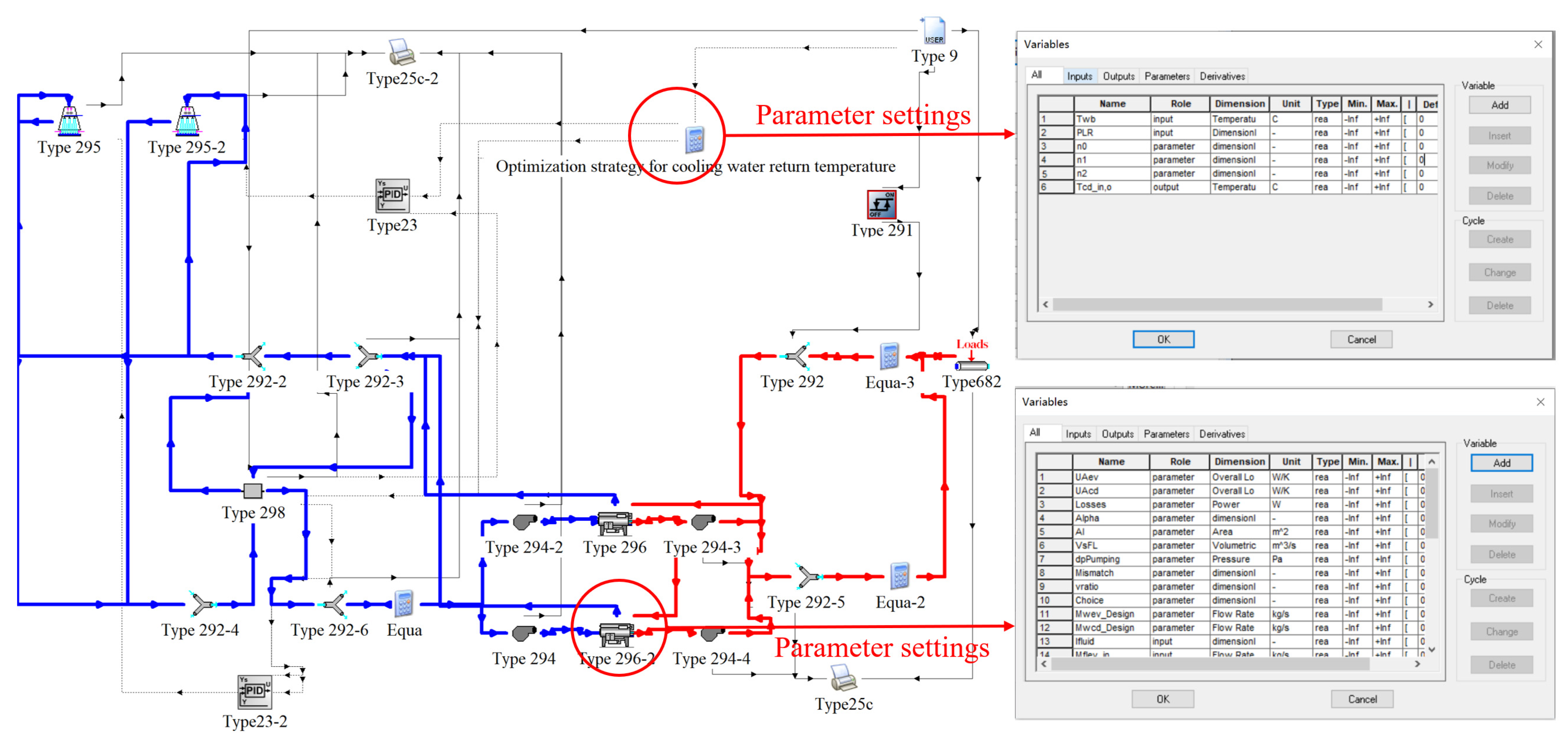Screen dimensions: 1568x740
Task: Open Derivatives tab in upper Variables dialog
Action: pos(1222,76)
